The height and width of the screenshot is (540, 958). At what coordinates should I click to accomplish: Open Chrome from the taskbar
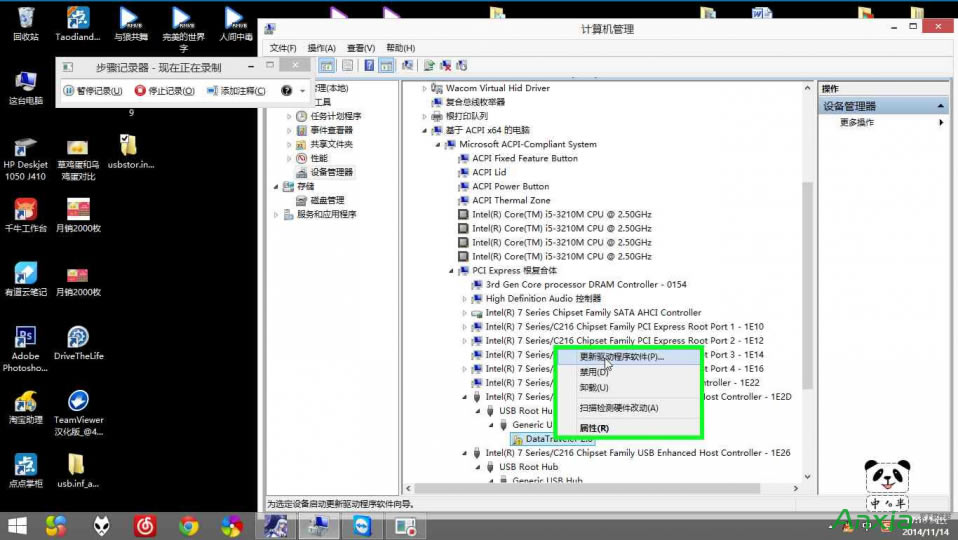tap(189, 526)
